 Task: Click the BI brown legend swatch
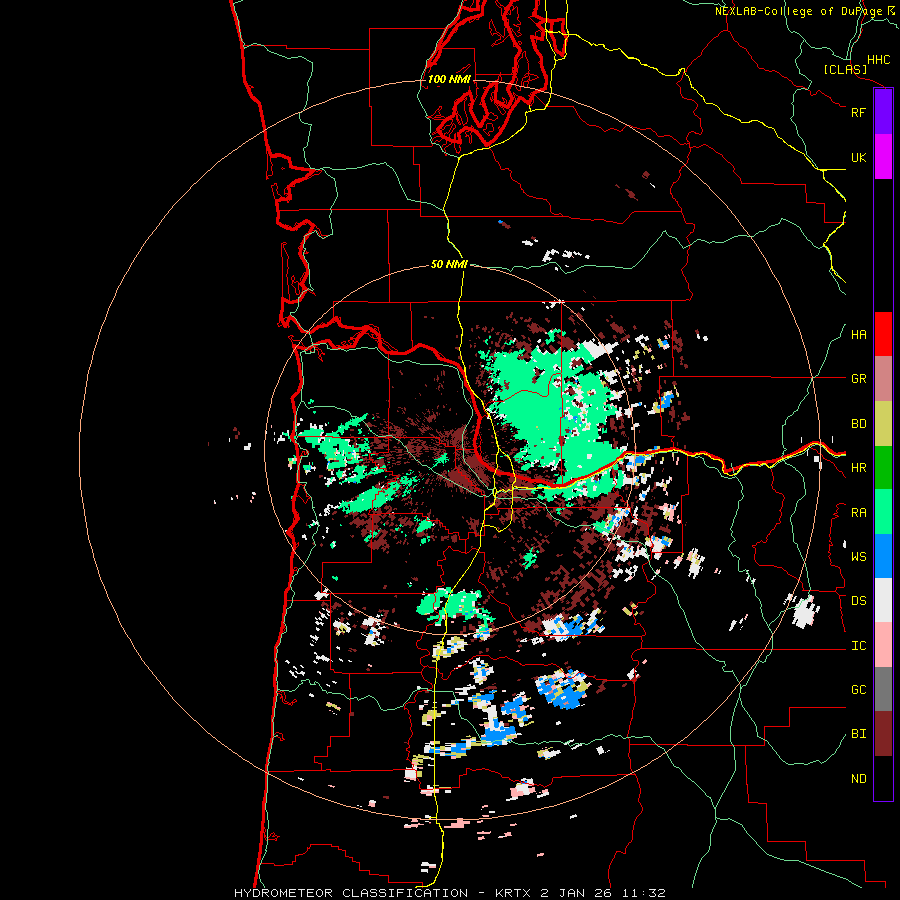[x=883, y=734]
